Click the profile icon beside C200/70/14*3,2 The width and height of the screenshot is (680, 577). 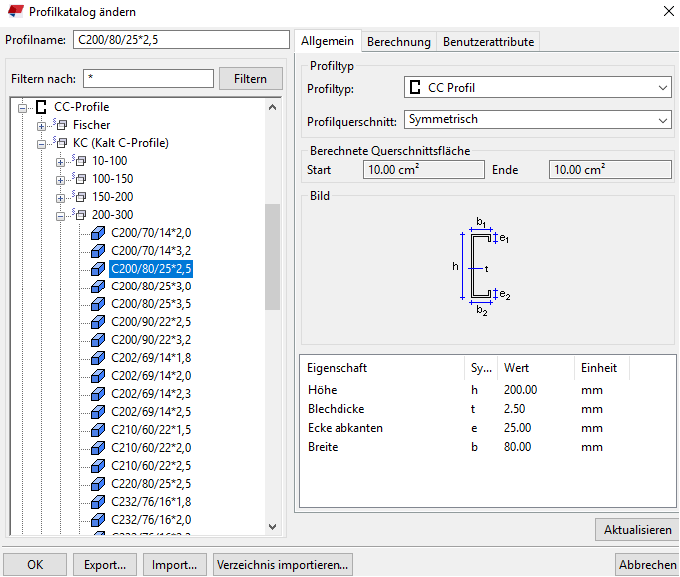[x=98, y=251]
